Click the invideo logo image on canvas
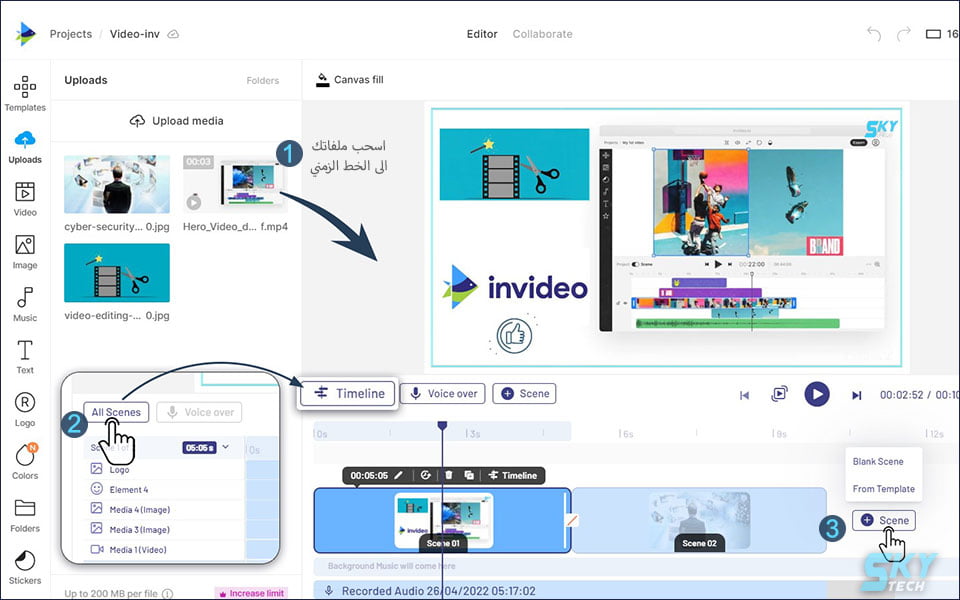The width and height of the screenshot is (960, 600). (x=515, y=287)
